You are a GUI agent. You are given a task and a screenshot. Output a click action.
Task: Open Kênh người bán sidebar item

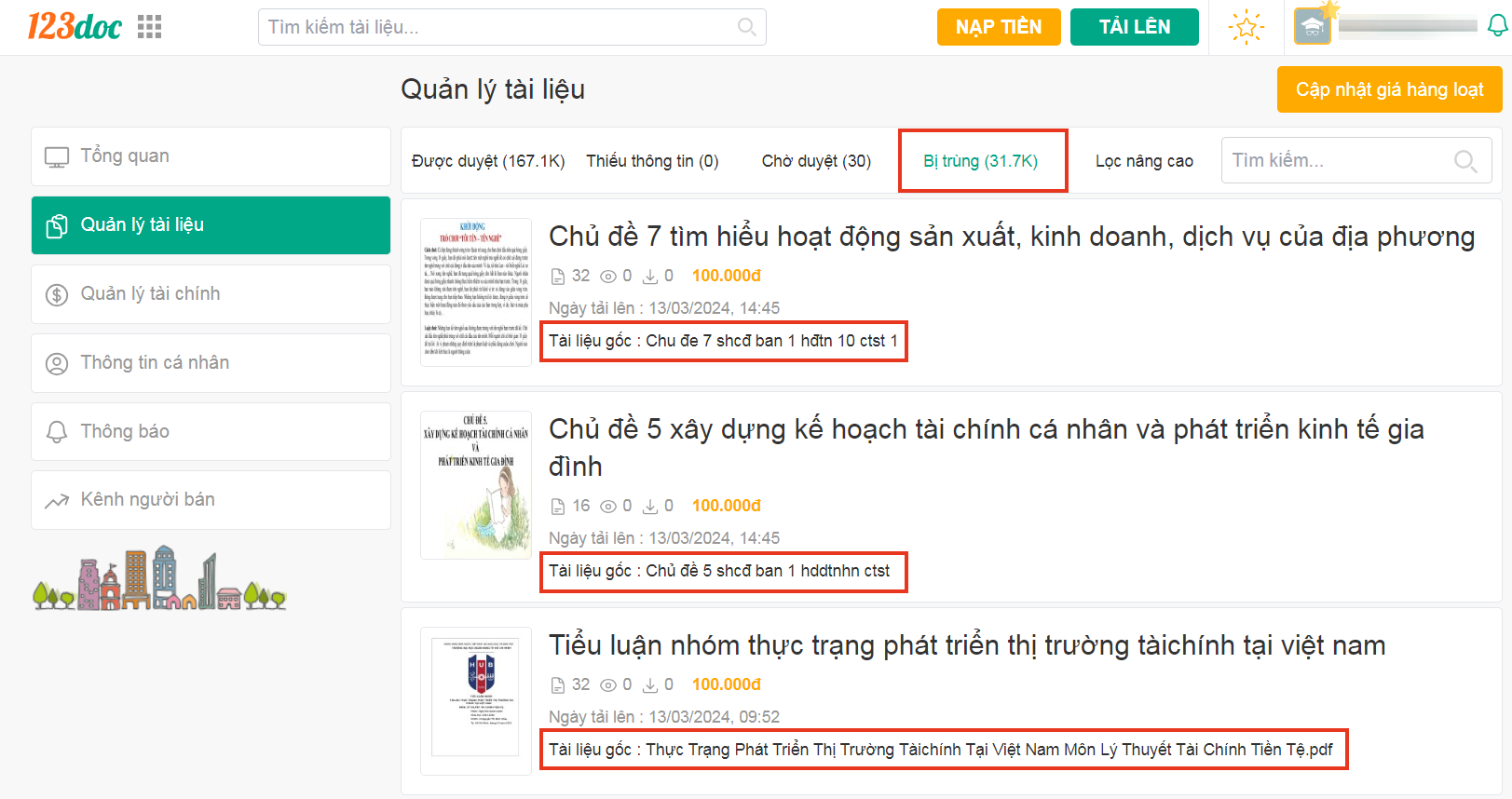211,500
